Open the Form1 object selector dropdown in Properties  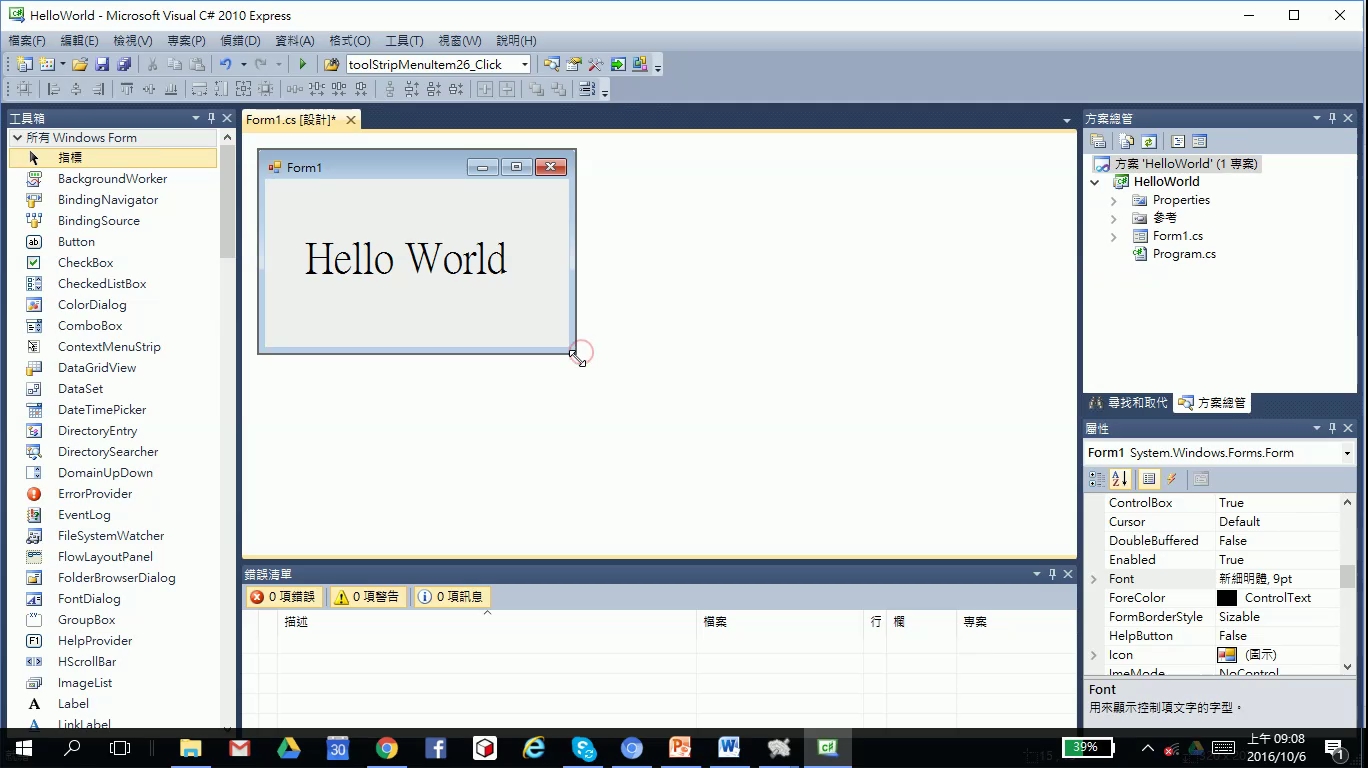[1348, 453]
